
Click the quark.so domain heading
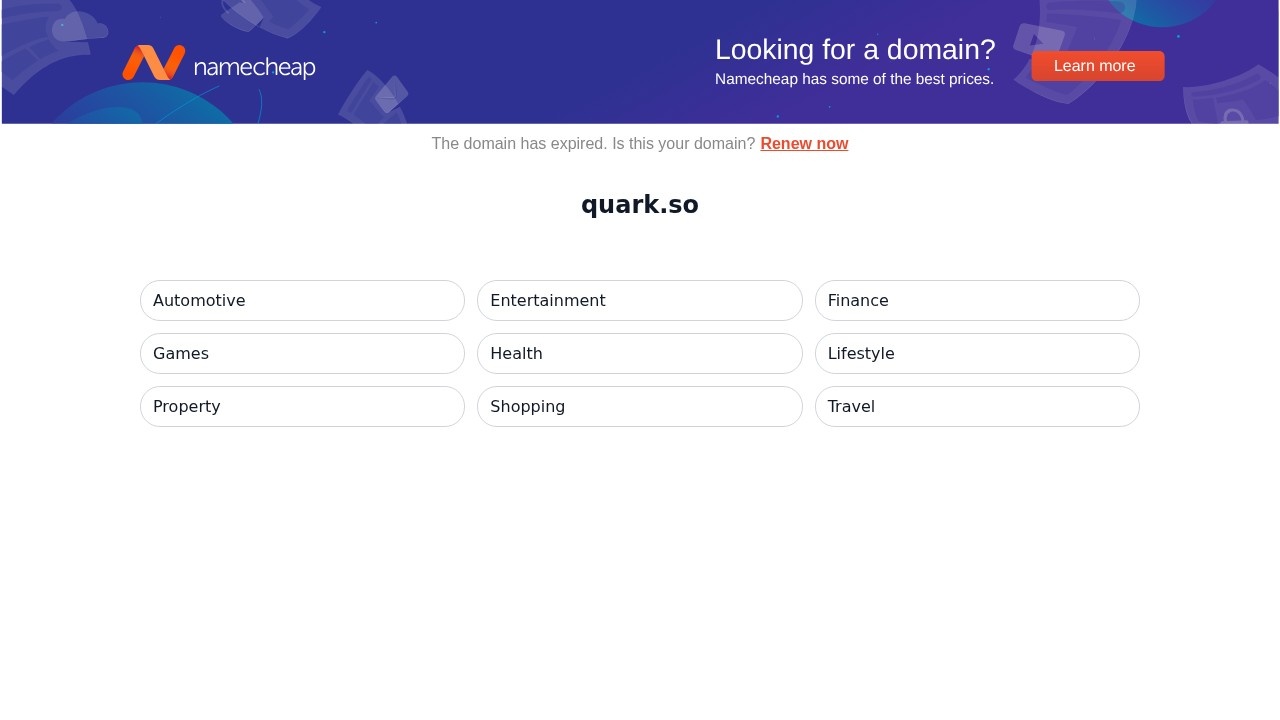[640, 205]
